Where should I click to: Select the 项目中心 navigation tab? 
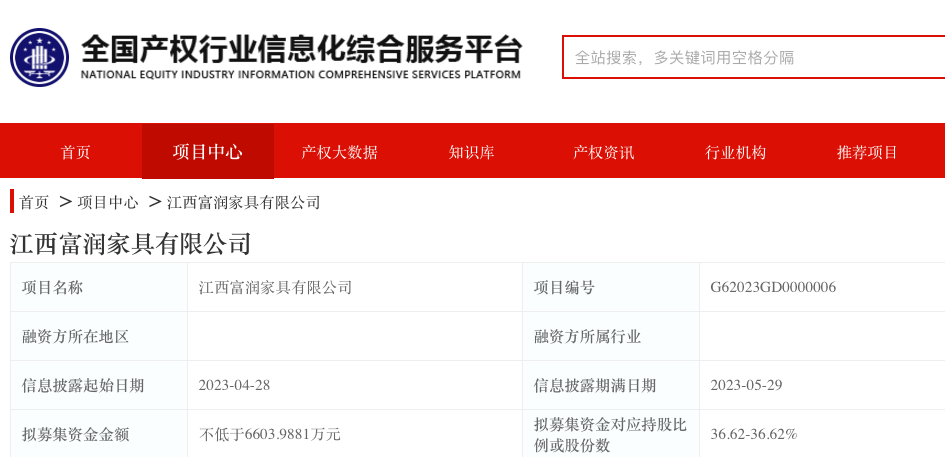(x=208, y=151)
